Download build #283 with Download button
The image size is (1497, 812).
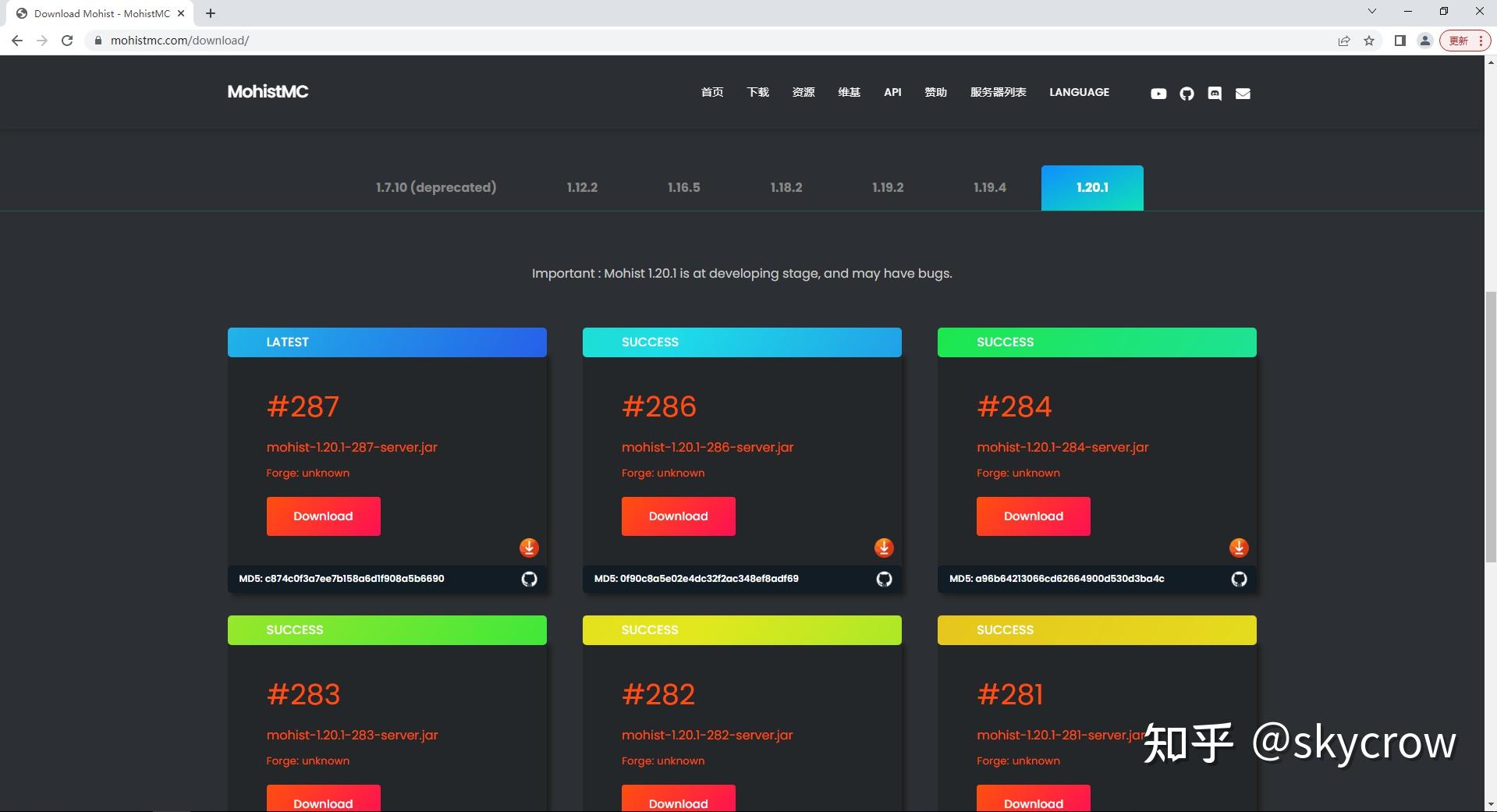click(323, 799)
